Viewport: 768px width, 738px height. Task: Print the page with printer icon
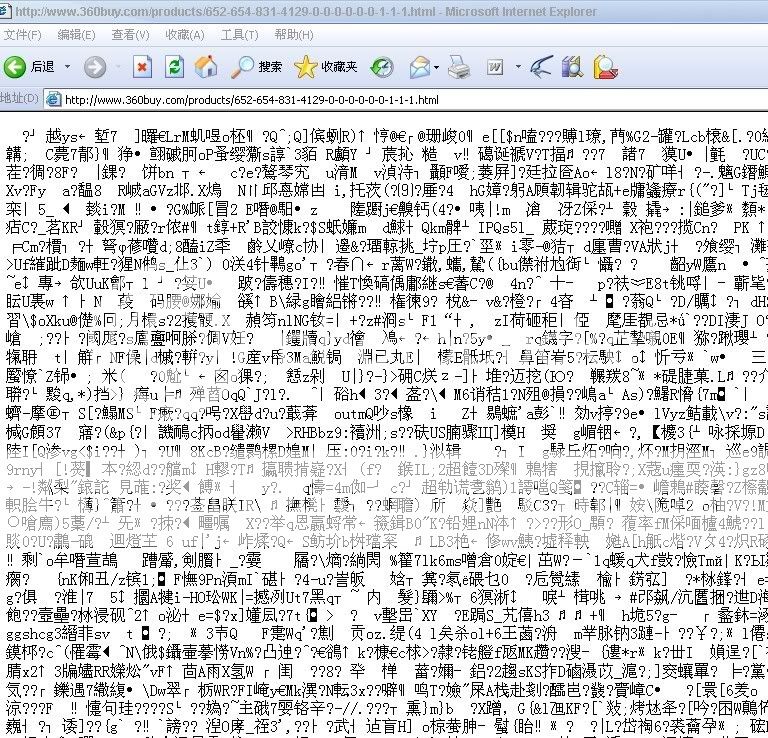[x=459, y=67]
